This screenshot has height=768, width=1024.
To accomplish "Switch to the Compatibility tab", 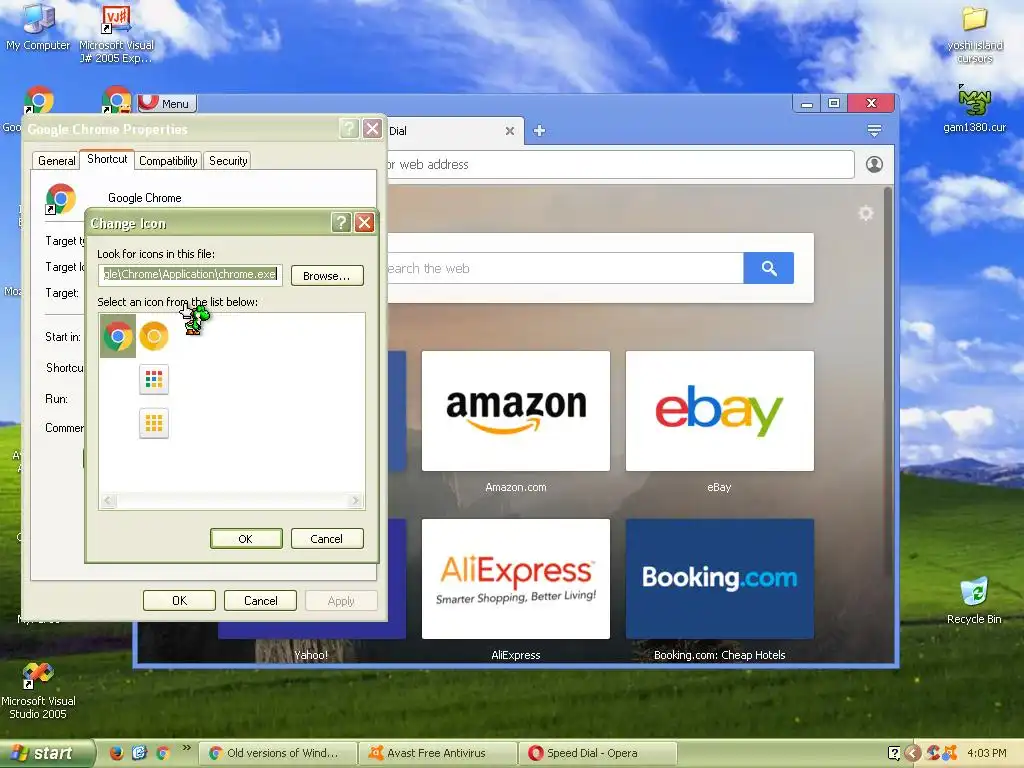I will coord(168,161).
